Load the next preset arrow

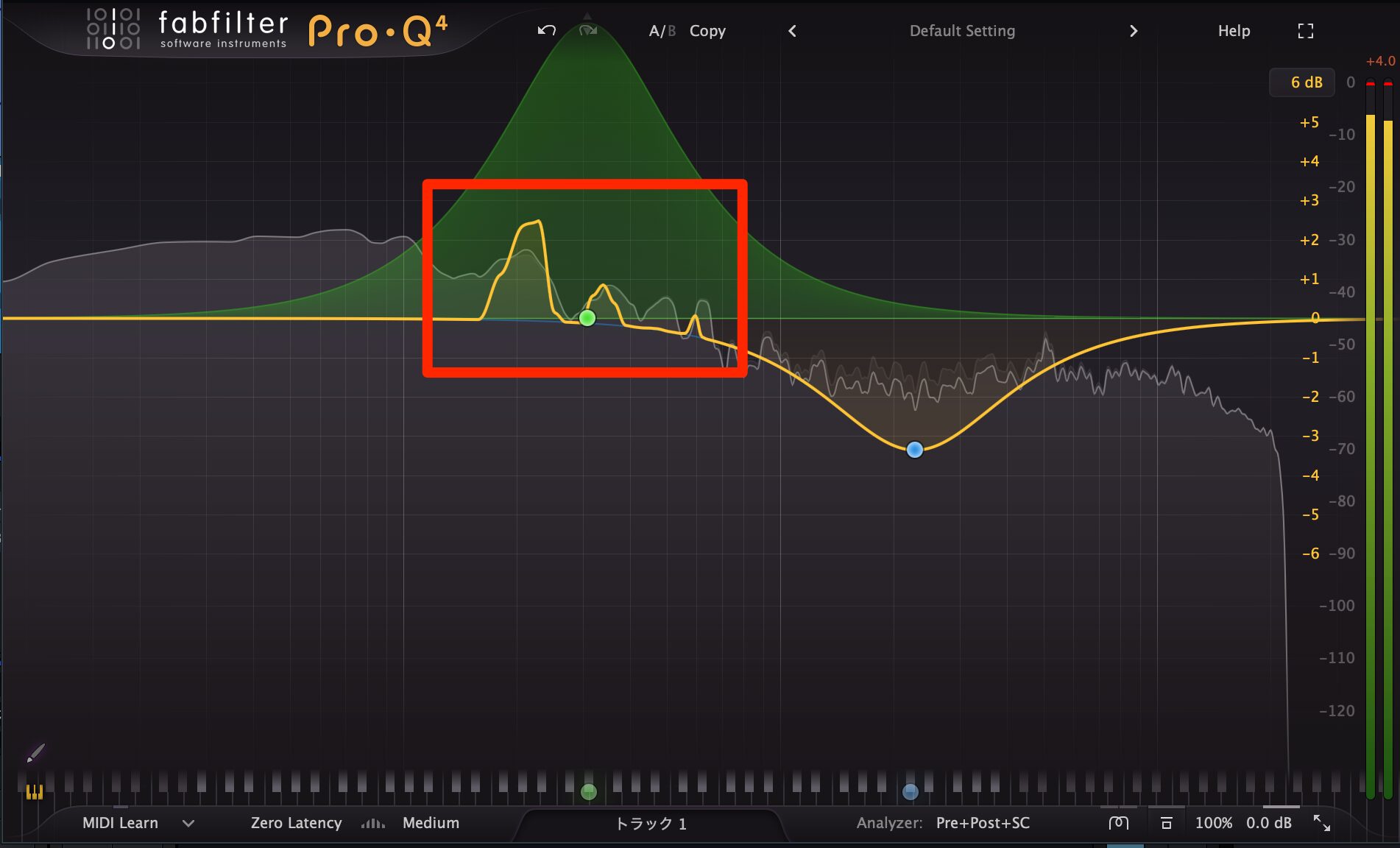click(x=1134, y=31)
